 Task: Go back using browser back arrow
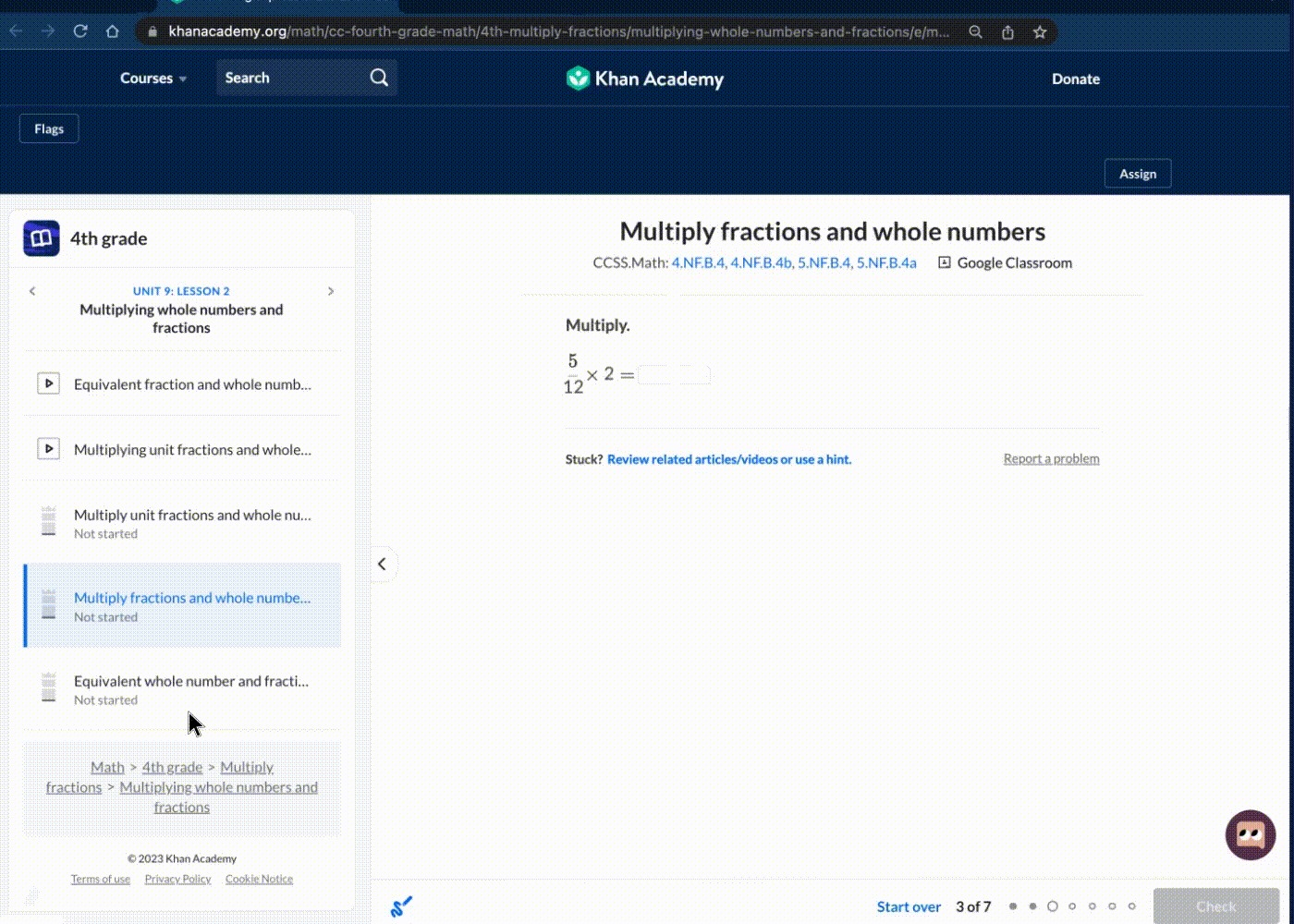coord(16,31)
